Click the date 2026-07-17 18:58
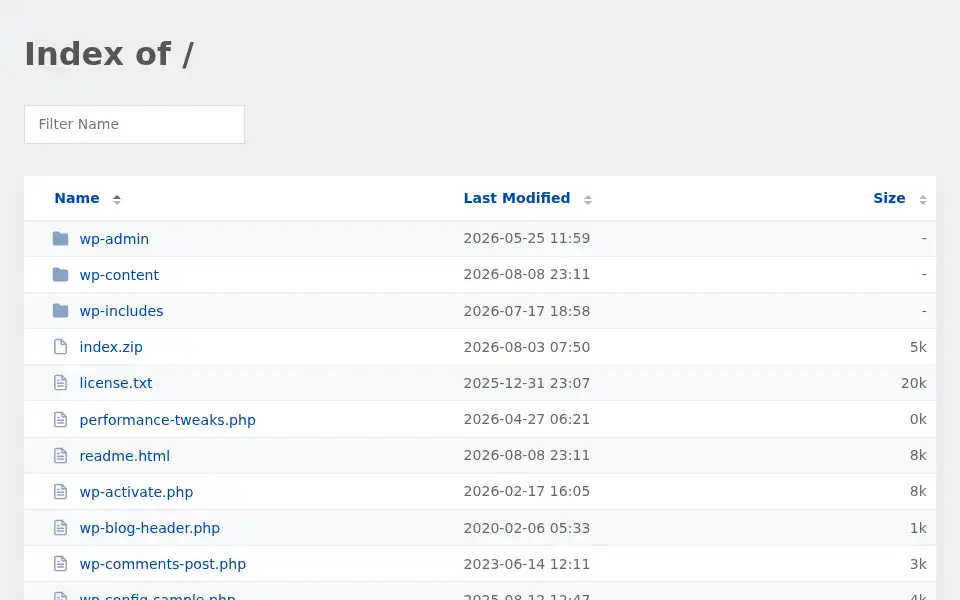This screenshot has width=960, height=600. click(x=527, y=311)
